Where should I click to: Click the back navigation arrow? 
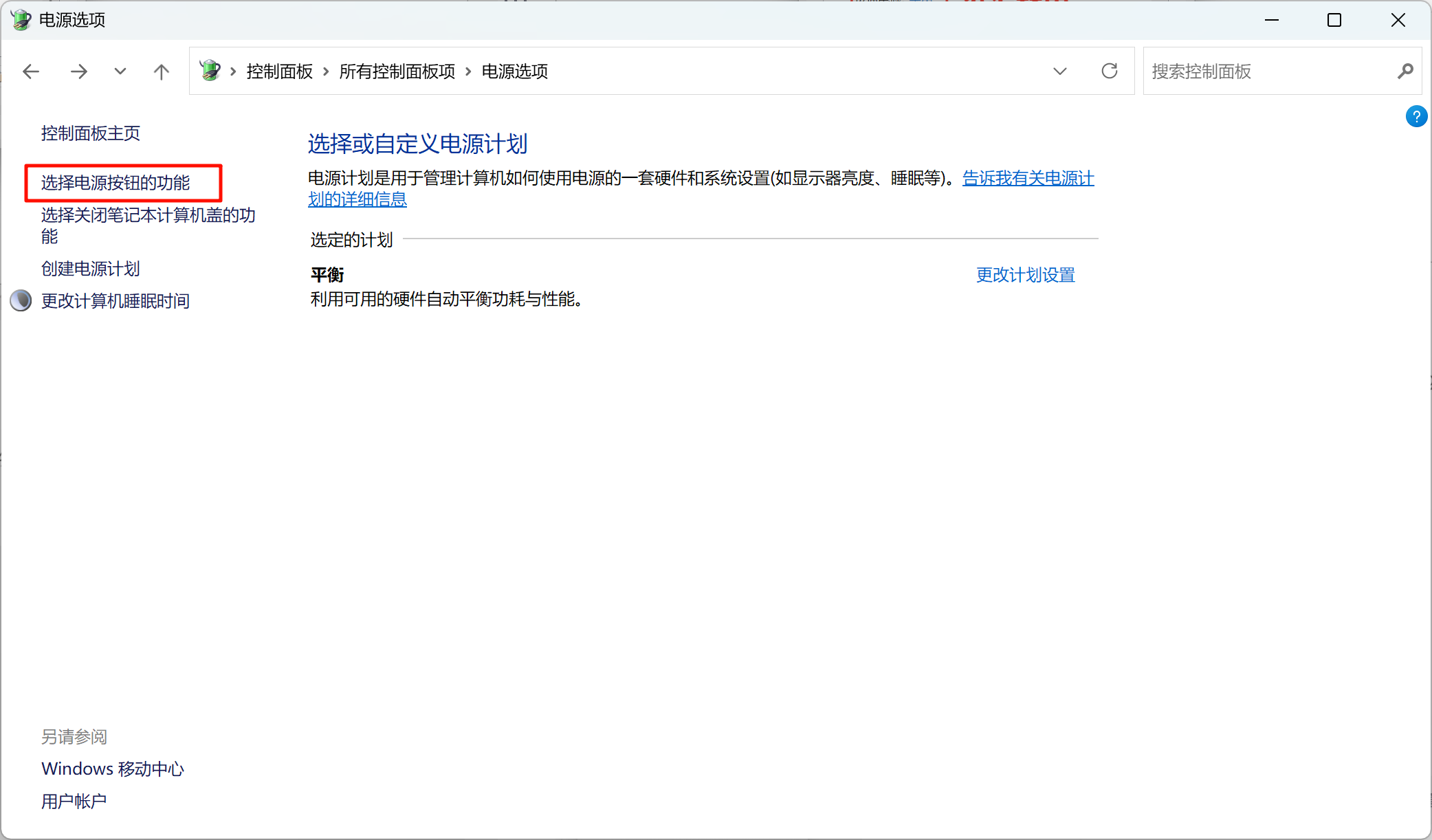31,71
